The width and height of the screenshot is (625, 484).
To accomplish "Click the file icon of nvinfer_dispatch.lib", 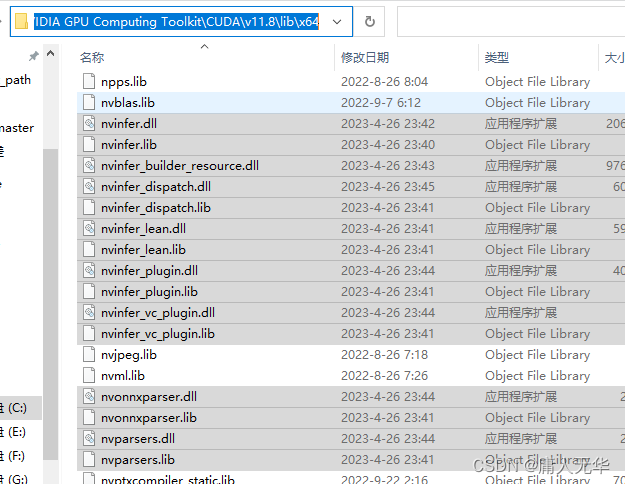I will [x=89, y=207].
